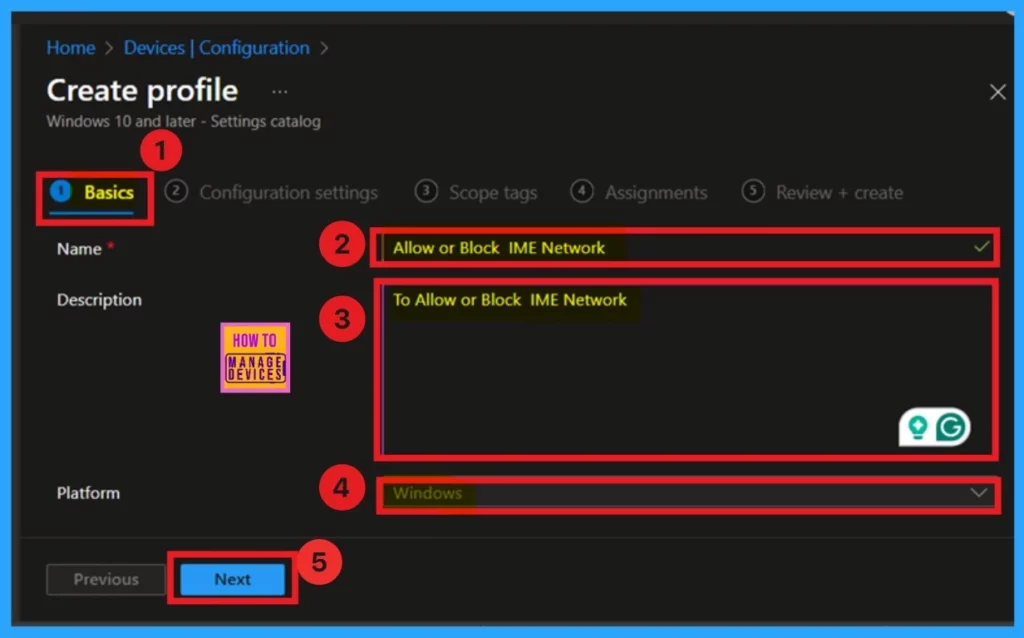
Task: Close the Create profile pane
Action: pyautogui.click(x=997, y=91)
